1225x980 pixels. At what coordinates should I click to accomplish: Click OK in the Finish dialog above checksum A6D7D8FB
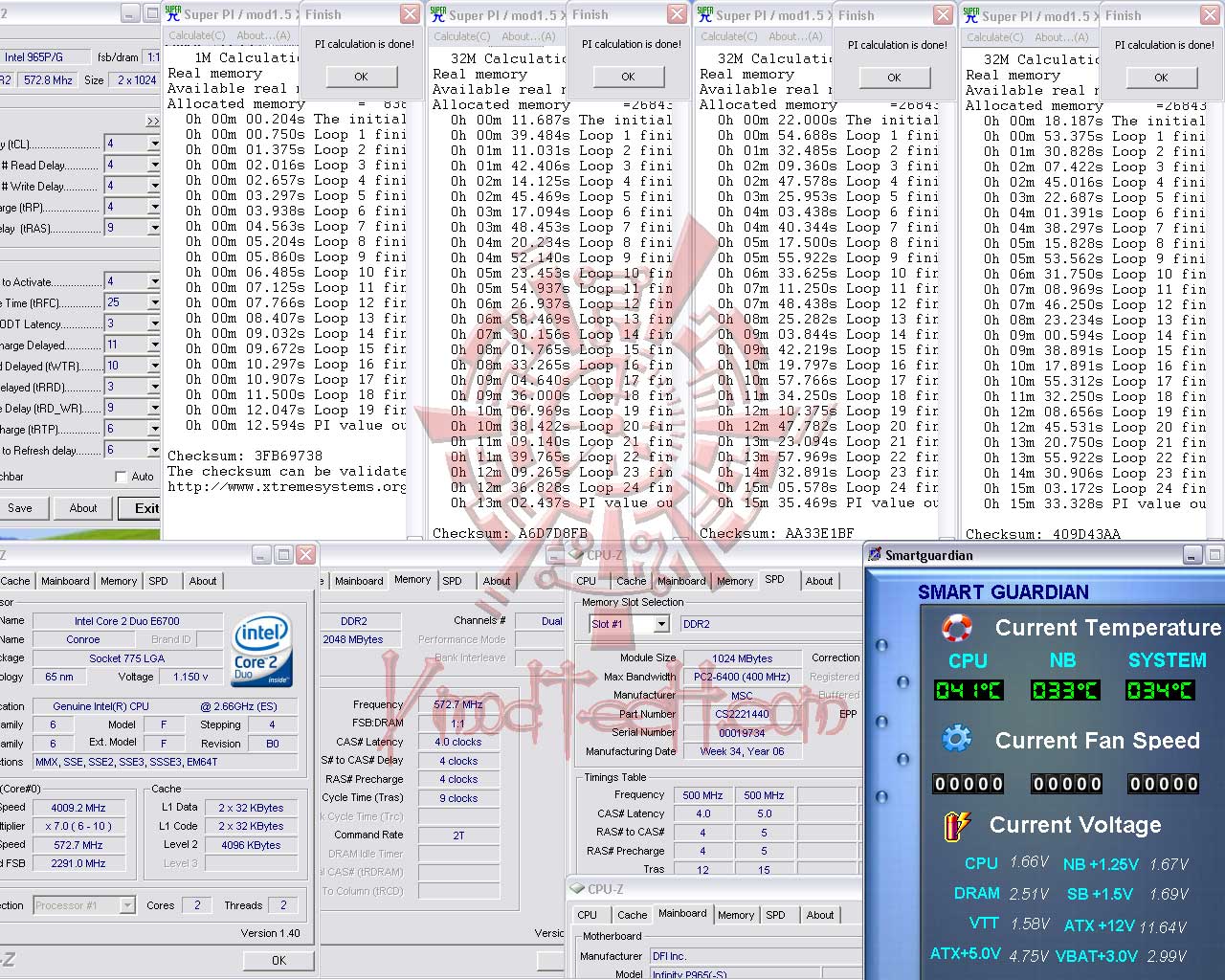(628, 77)
